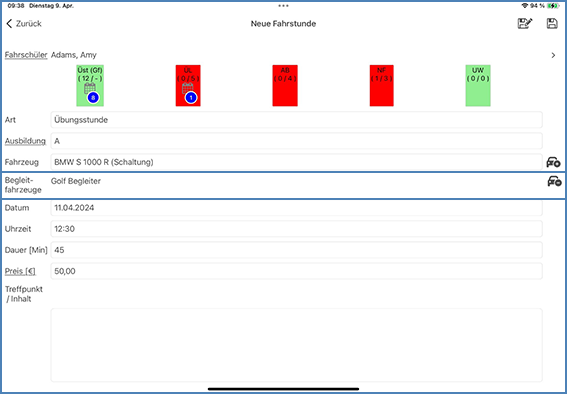This screenshot has width=567, height=394.
Task: Tap the battery indicator in status bar
Action: click(553, 6)
